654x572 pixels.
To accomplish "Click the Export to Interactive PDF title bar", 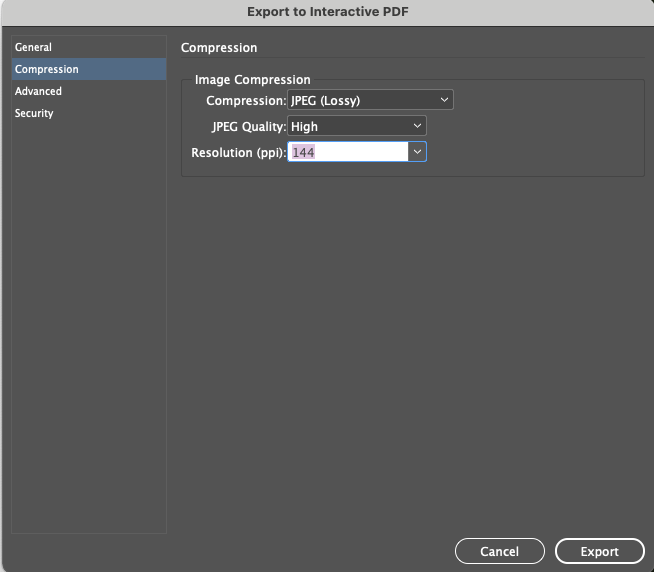I will 326,11.
